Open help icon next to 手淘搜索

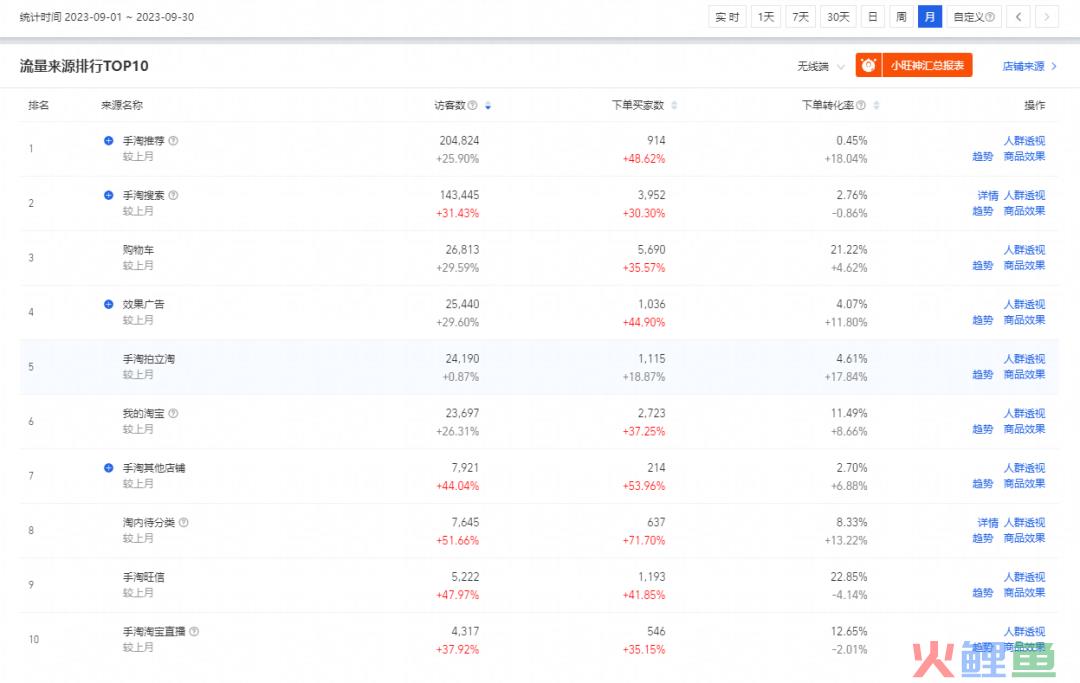coord(174,195)
